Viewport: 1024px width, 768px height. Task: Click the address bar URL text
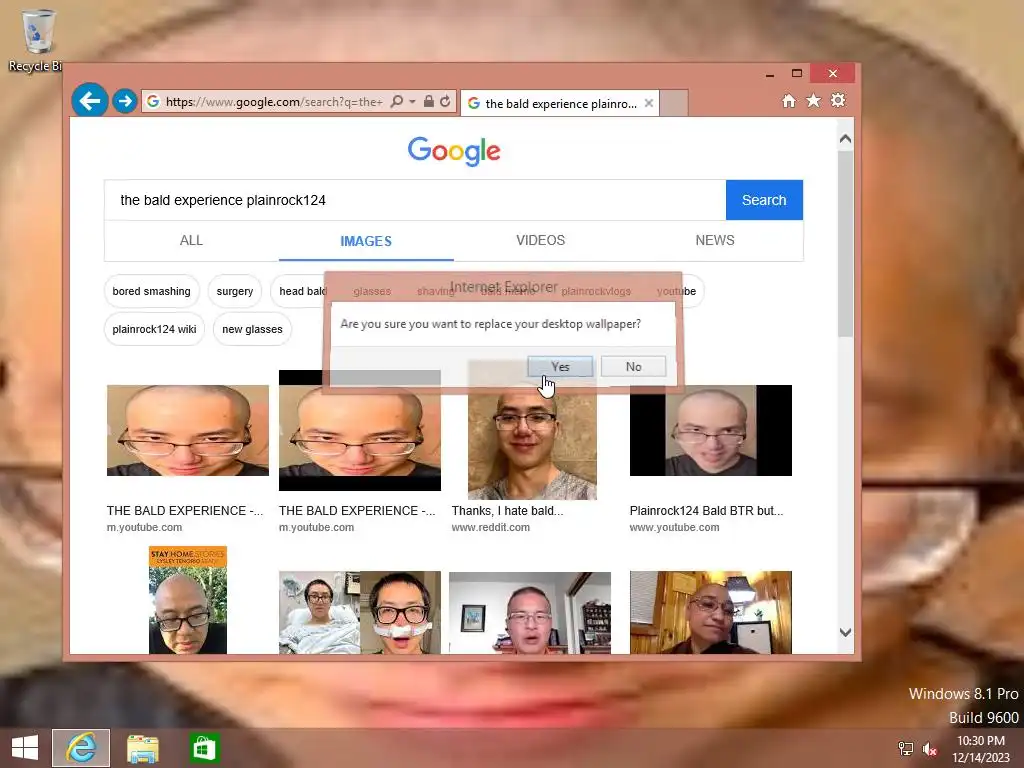click(x=274, y=102)
